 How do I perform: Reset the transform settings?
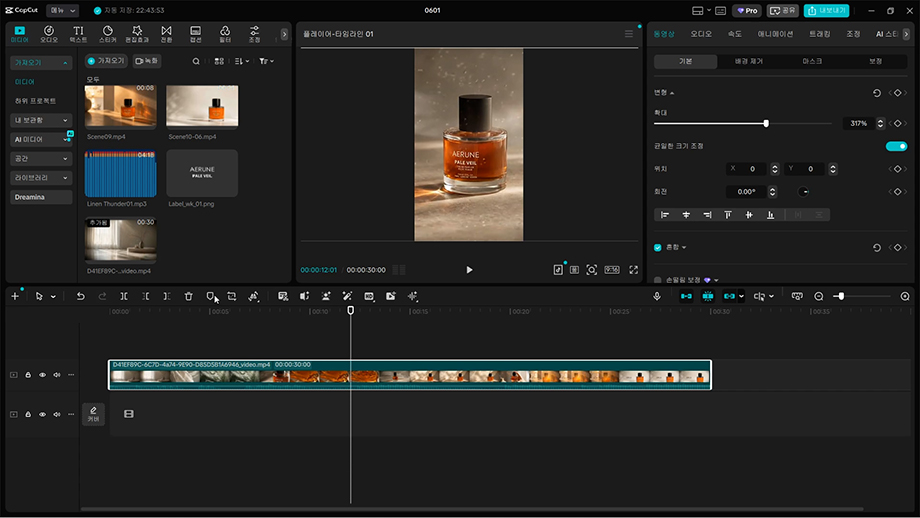[x=877, y=93]
